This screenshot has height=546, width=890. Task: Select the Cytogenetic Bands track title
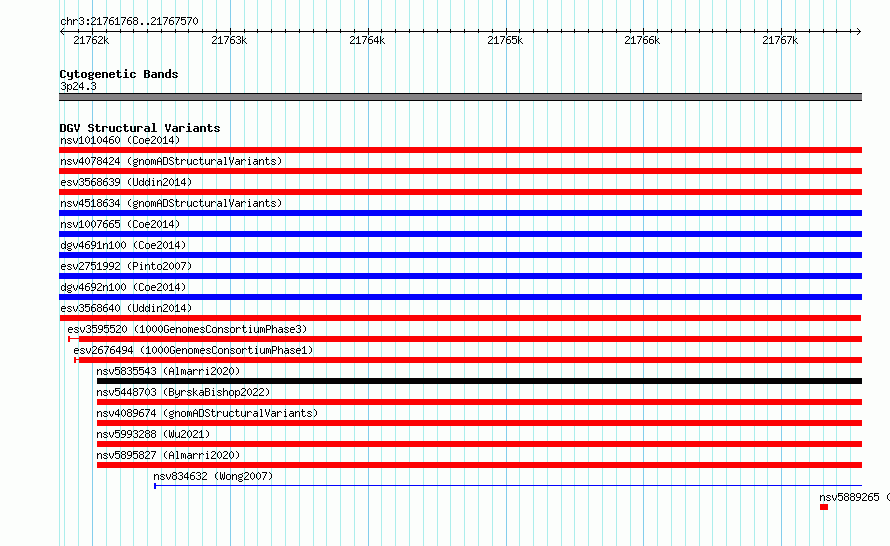pyautogui.click(x=119, y=74)
